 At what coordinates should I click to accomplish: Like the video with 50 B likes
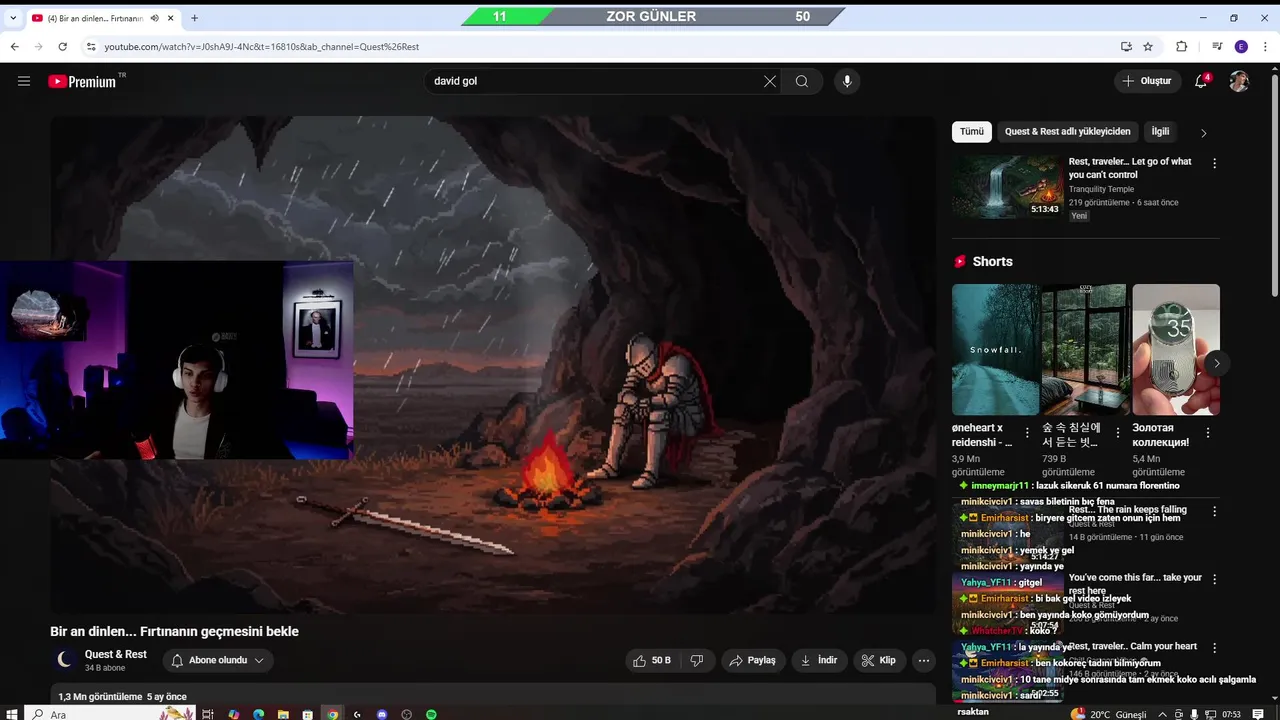coord(652,660)
